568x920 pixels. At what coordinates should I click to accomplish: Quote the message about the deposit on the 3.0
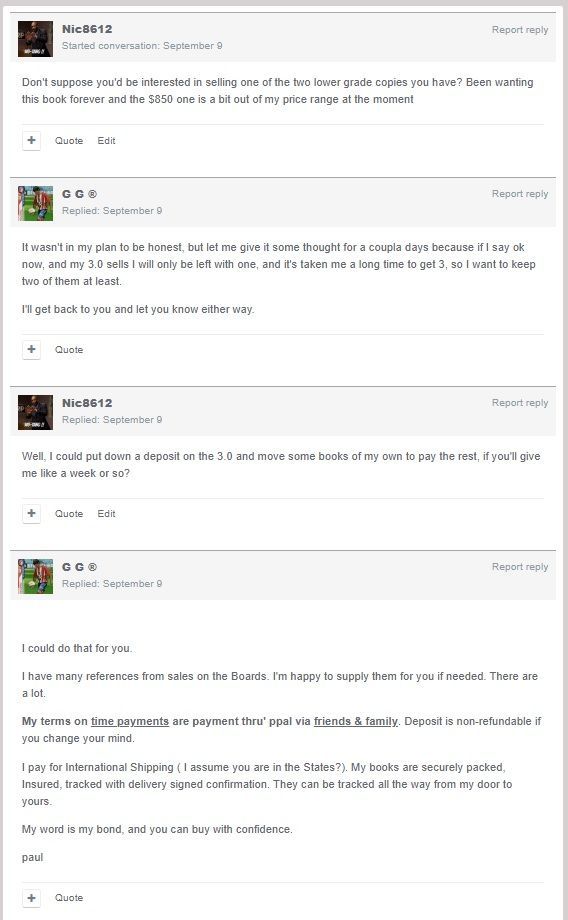pos(69,513)
